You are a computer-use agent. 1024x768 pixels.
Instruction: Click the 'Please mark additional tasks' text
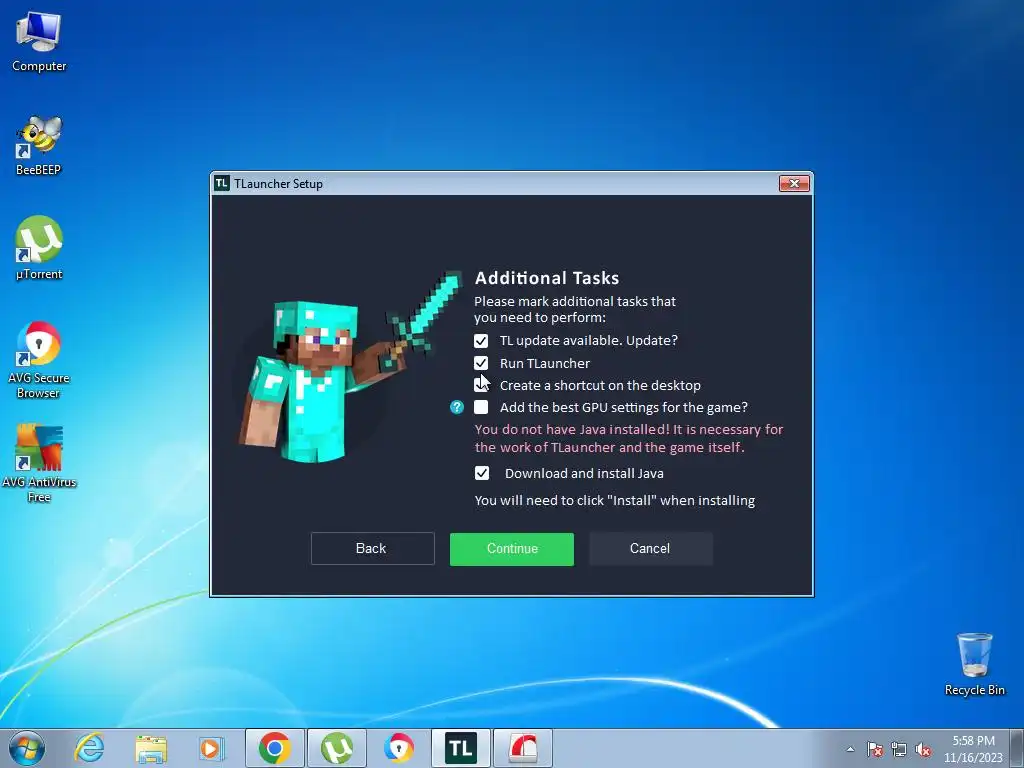coord(575,310)
